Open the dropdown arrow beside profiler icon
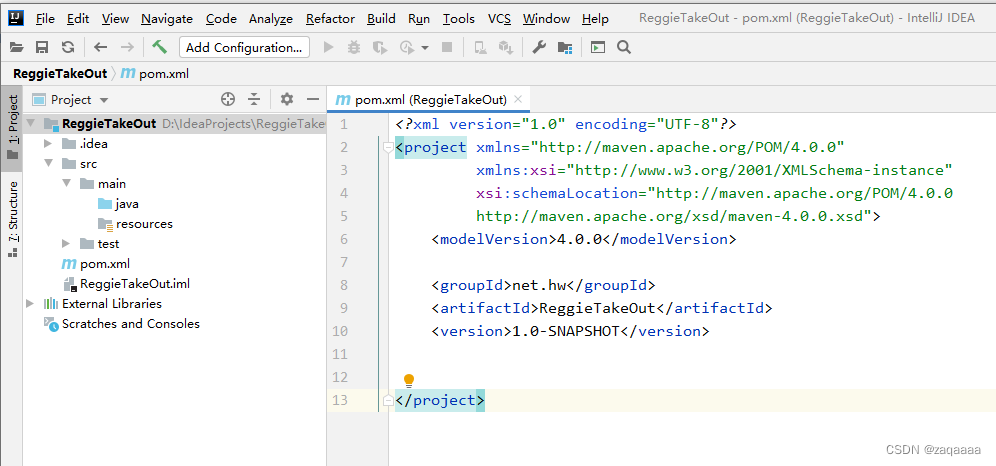 coord(424,48)
